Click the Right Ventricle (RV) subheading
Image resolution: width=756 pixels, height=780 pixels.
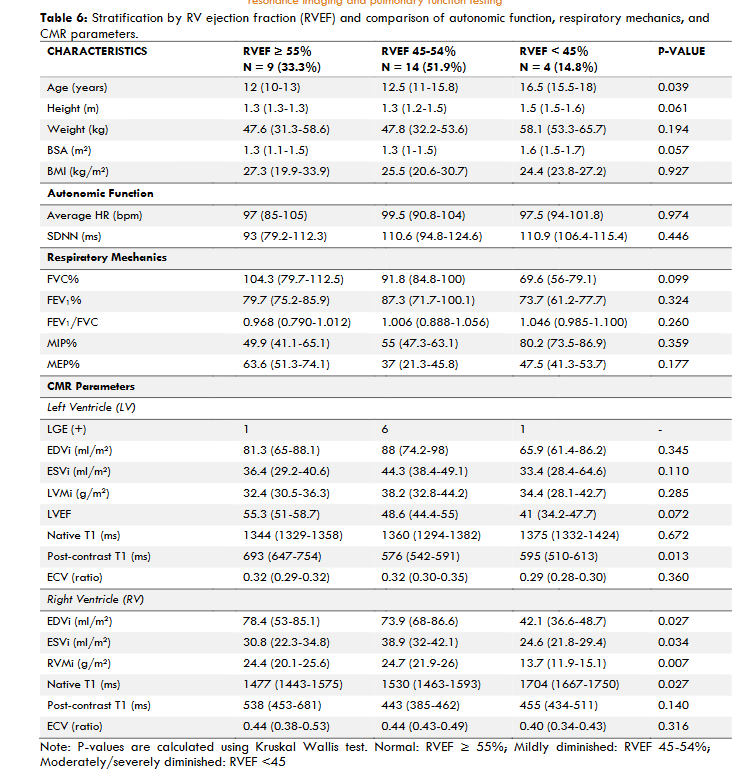[x=98, y=599]
